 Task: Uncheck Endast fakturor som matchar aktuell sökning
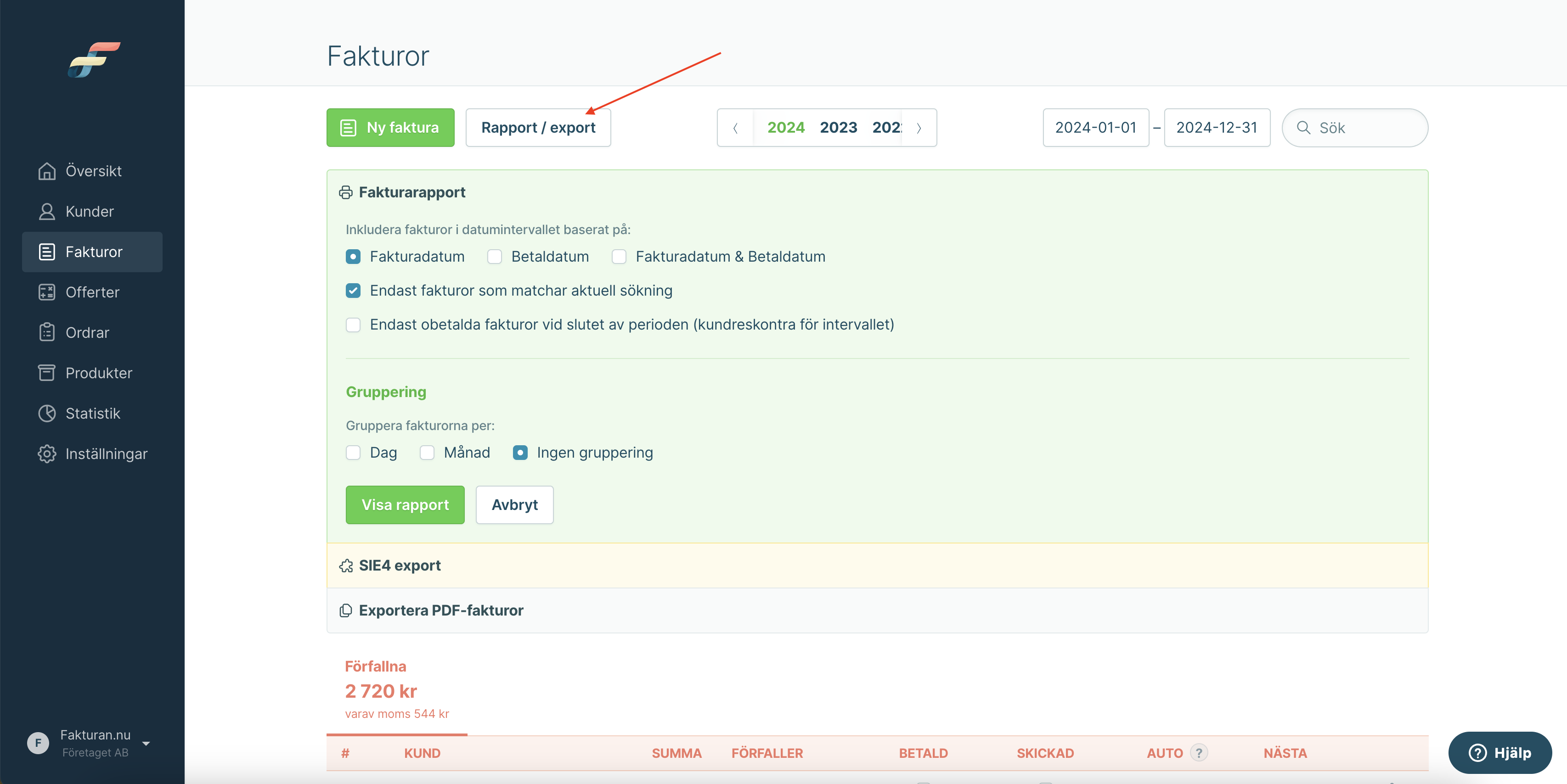(354, 291)
